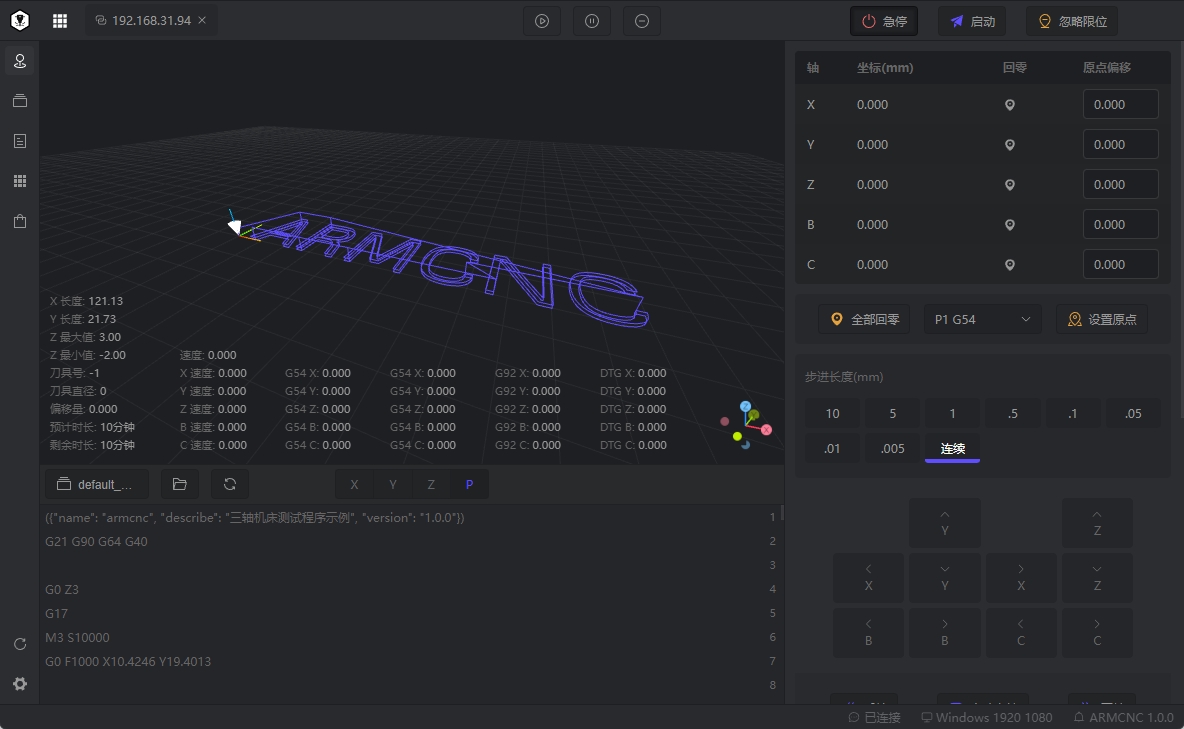
Task: Jog Y axis down arrow
Action: (x=945, y=578)
